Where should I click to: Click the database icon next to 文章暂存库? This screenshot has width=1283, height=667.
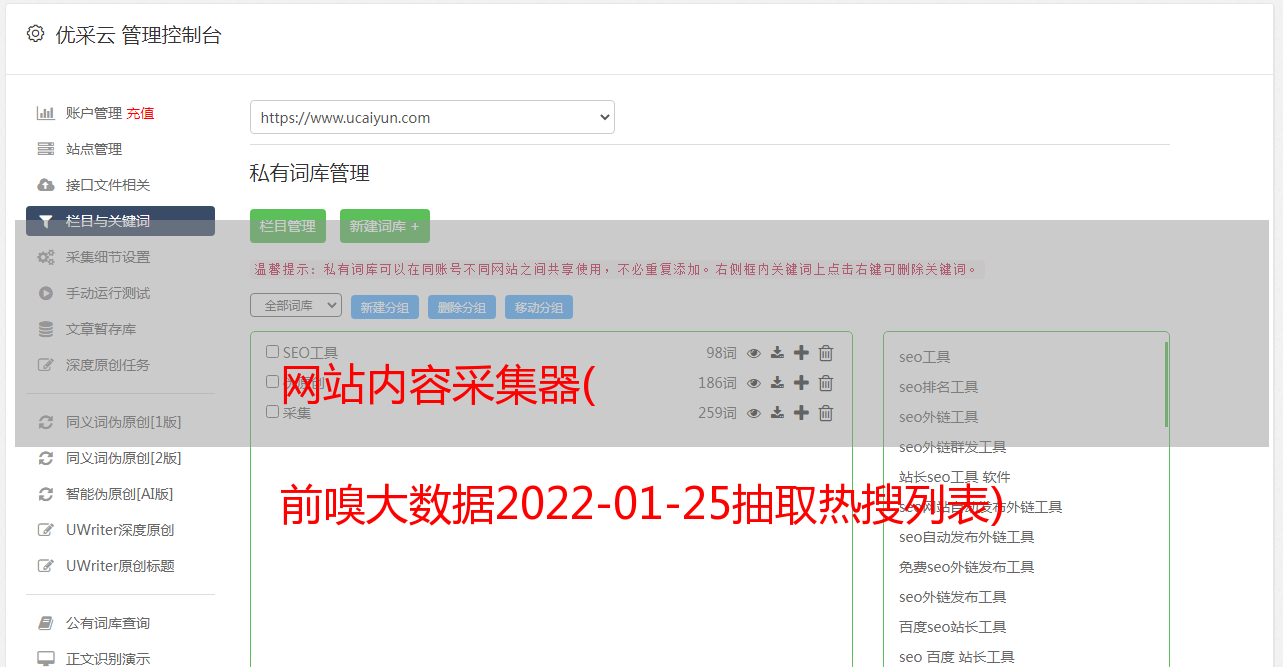tap(45, 329)
